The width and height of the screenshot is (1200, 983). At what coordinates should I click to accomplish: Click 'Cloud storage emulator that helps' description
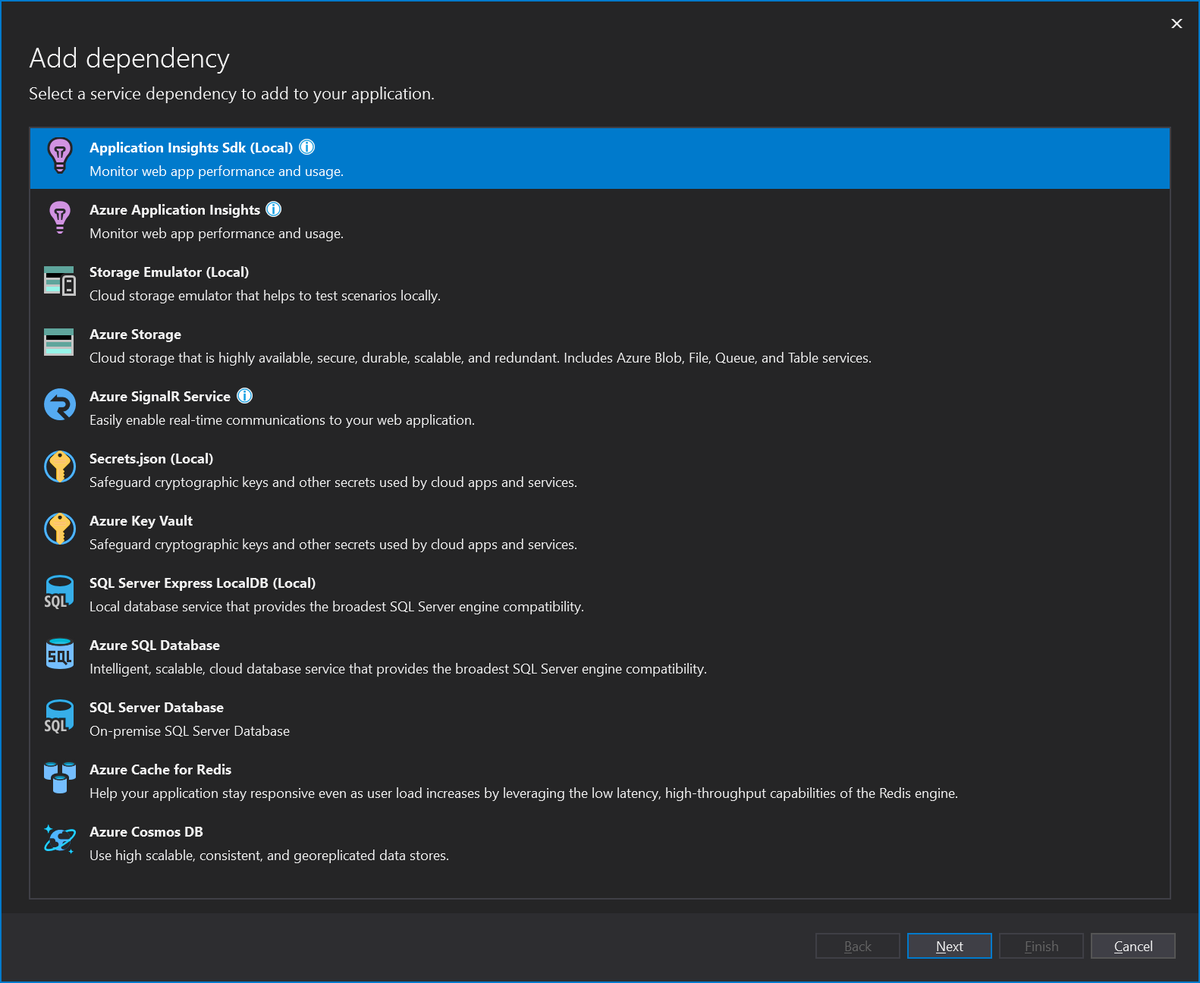click(265, 296)
